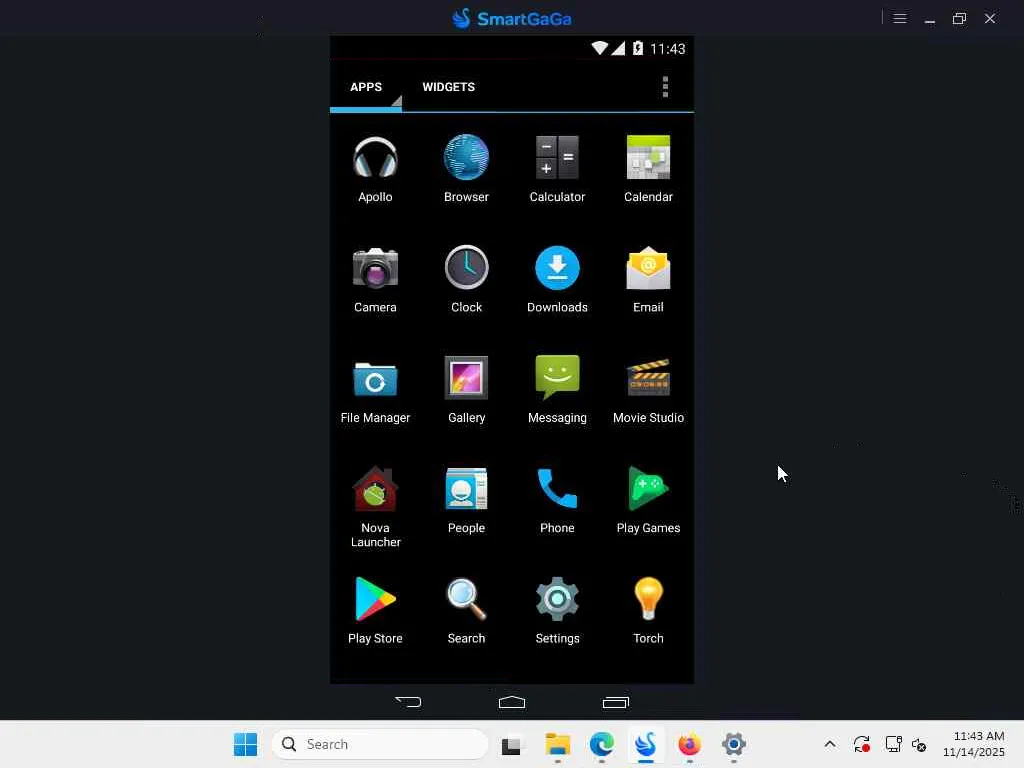Expand hidden system tray icons
Viewport: 1024px width, 768px height.
point(829,744)
